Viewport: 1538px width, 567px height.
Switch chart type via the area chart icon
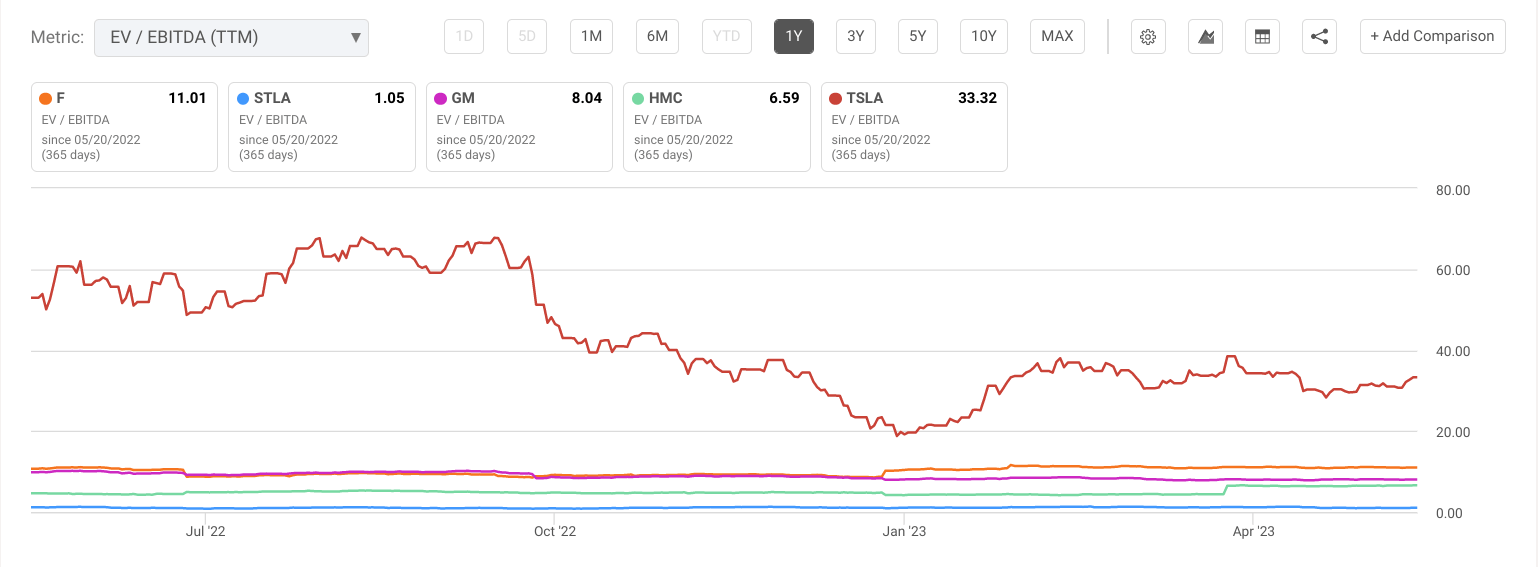(1206, 37)
